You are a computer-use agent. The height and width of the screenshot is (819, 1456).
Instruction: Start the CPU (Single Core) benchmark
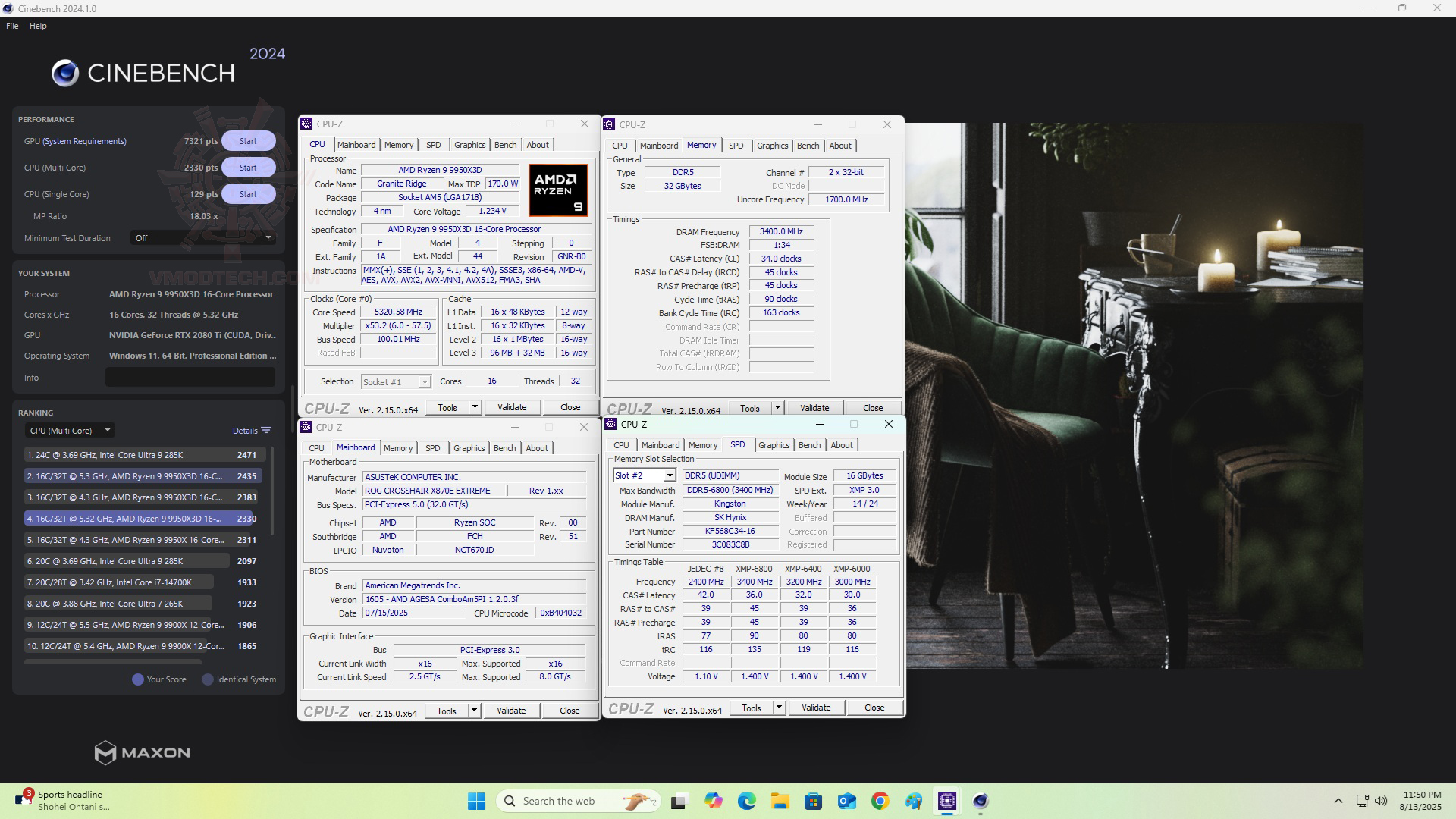click(248, 193)
